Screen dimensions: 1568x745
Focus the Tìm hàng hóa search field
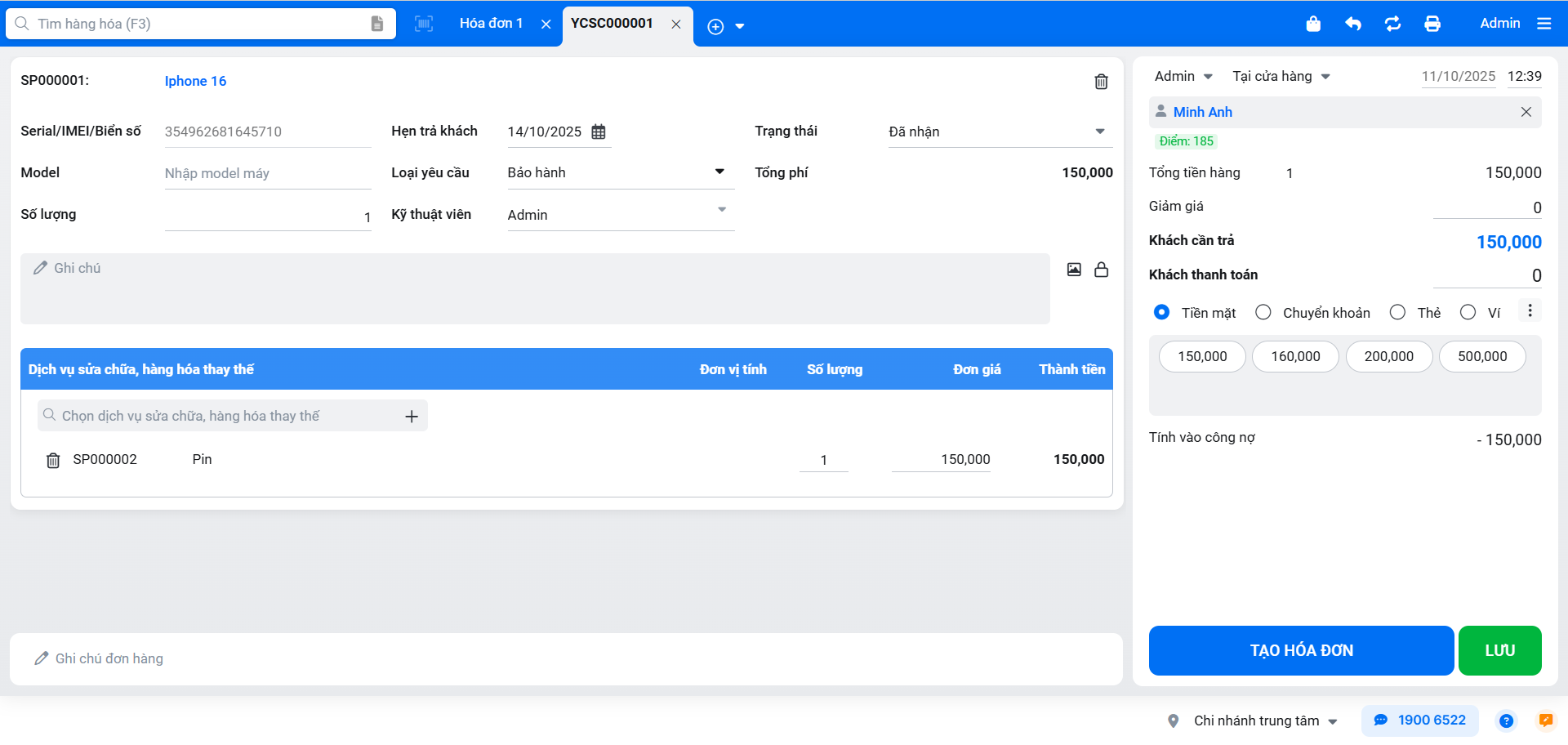[x=201, y=24]
